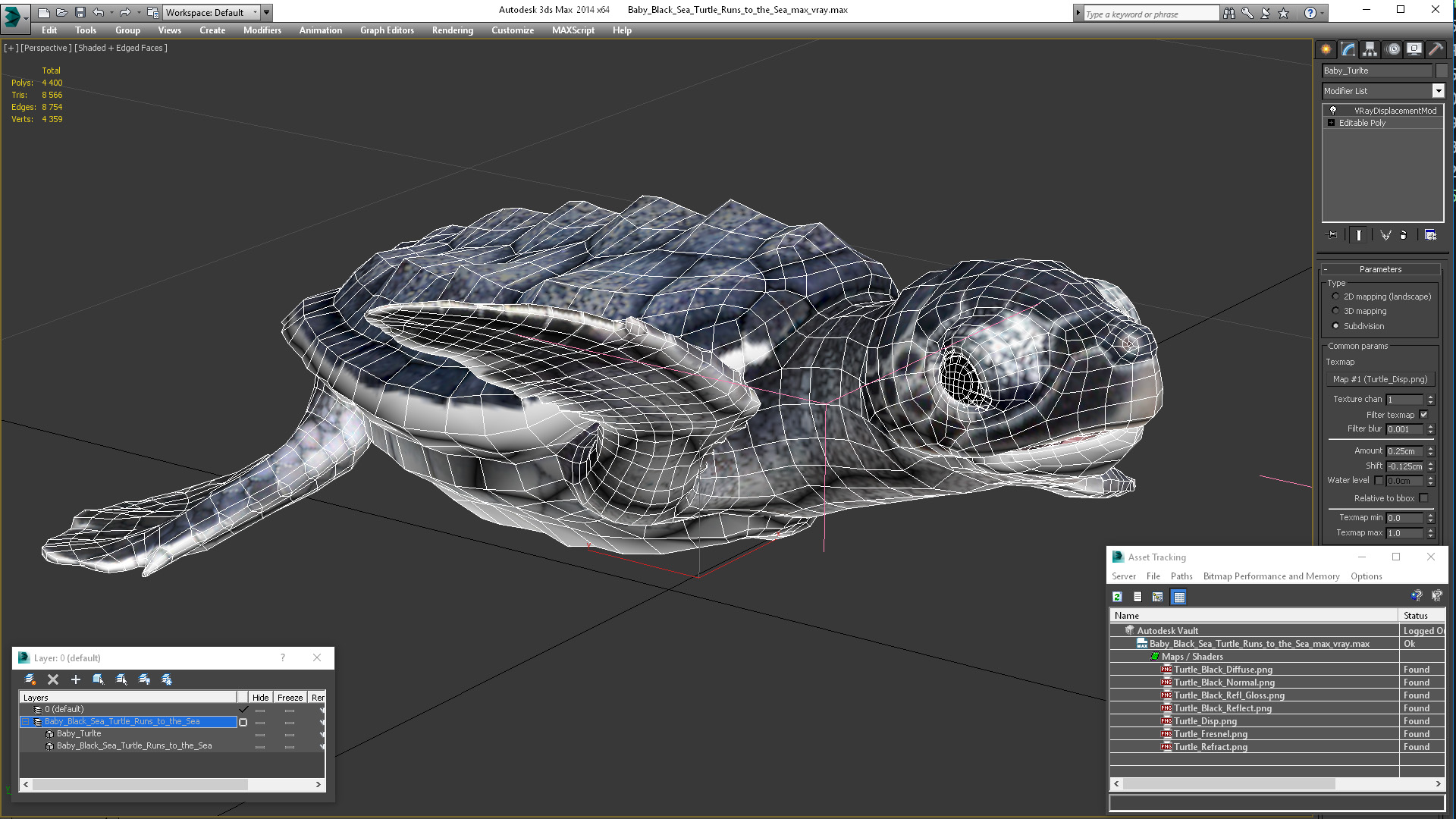Open the Hierarchy command panel tab
The width and height of the screenshot is (1456, 819).
click(x=1370, y=49)
